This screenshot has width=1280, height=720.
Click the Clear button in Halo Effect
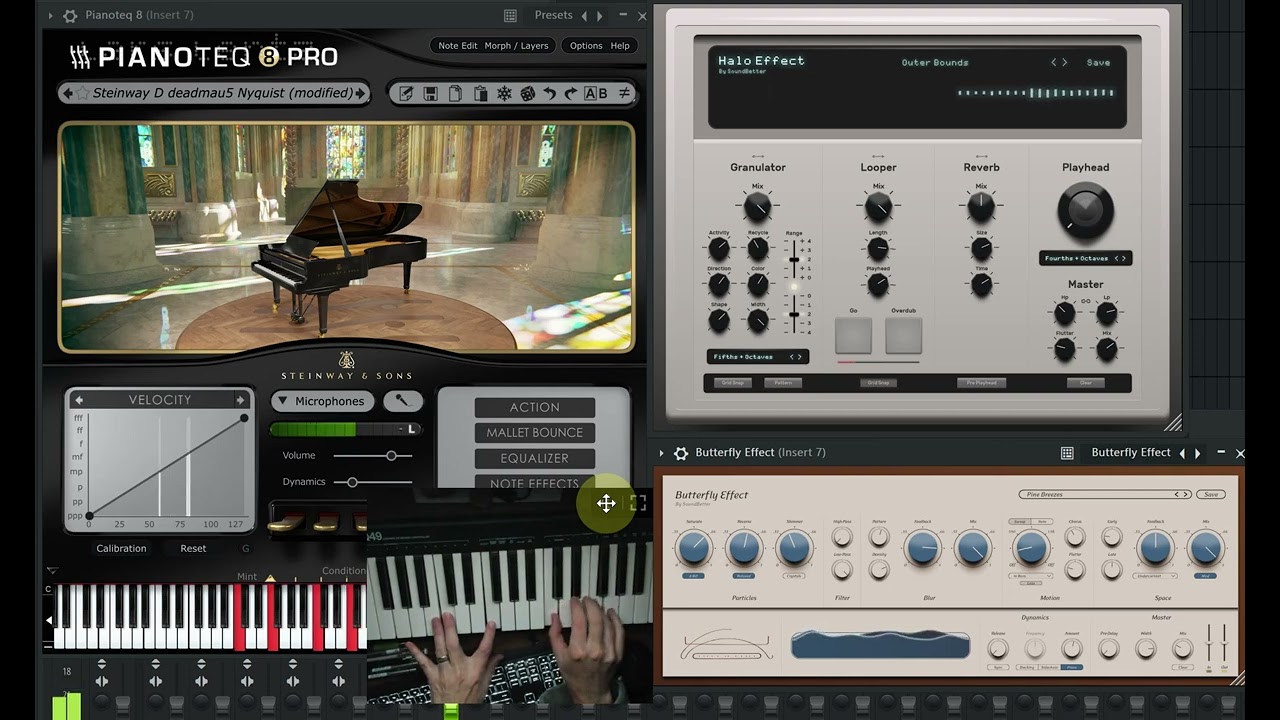[x=1086, y=382]
